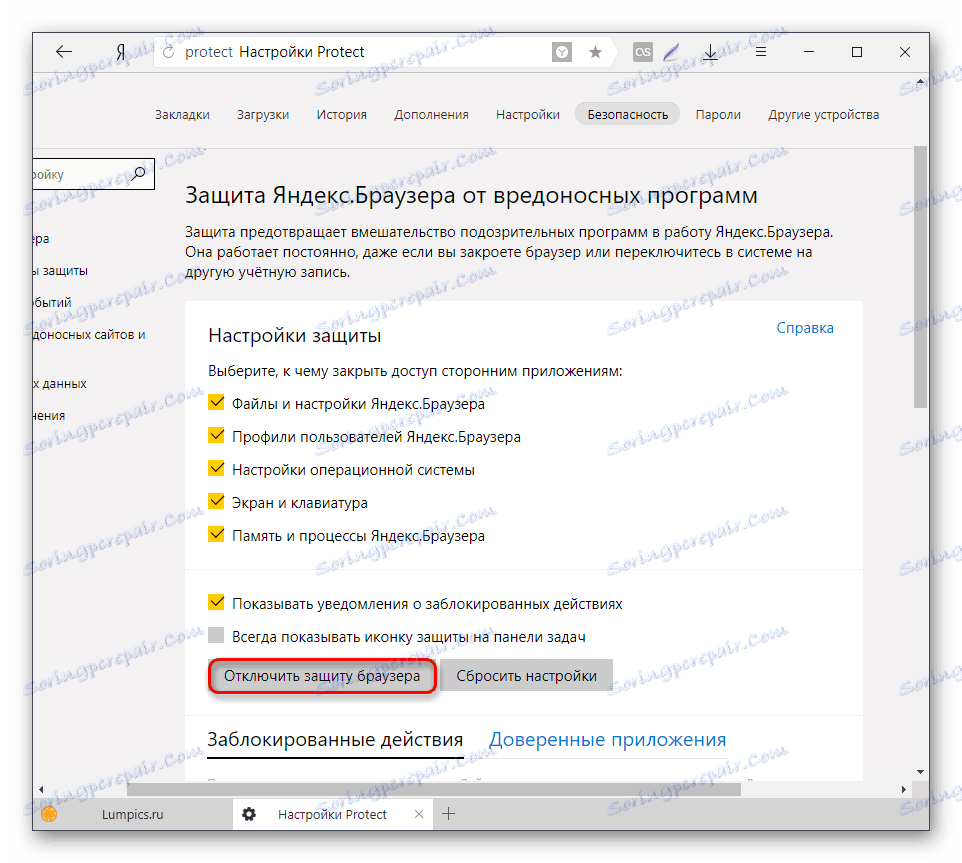962x863 pixels.
Task: Open the Last.fm scrobbler extension icon
Action: (x=642, y=52)
